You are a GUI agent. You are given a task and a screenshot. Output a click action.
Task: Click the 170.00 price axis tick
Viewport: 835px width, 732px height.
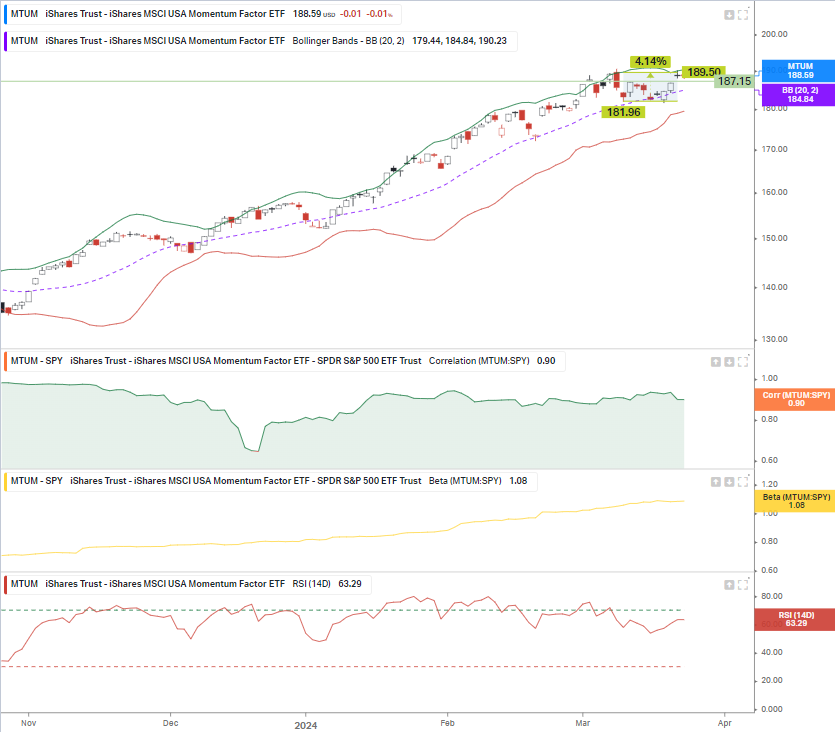click(774, 149)
